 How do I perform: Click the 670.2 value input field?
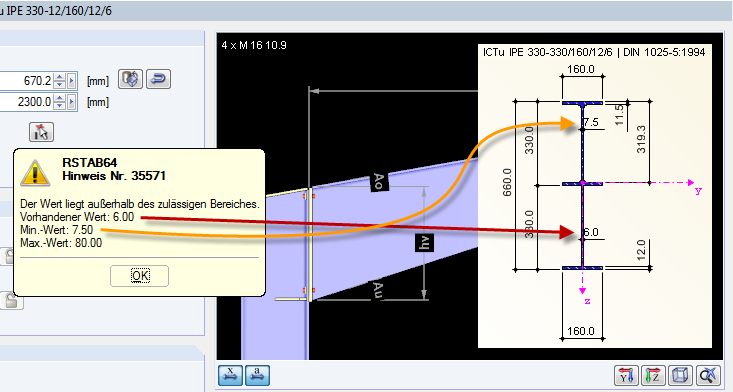pyautogui.click(x=26, y=81)
